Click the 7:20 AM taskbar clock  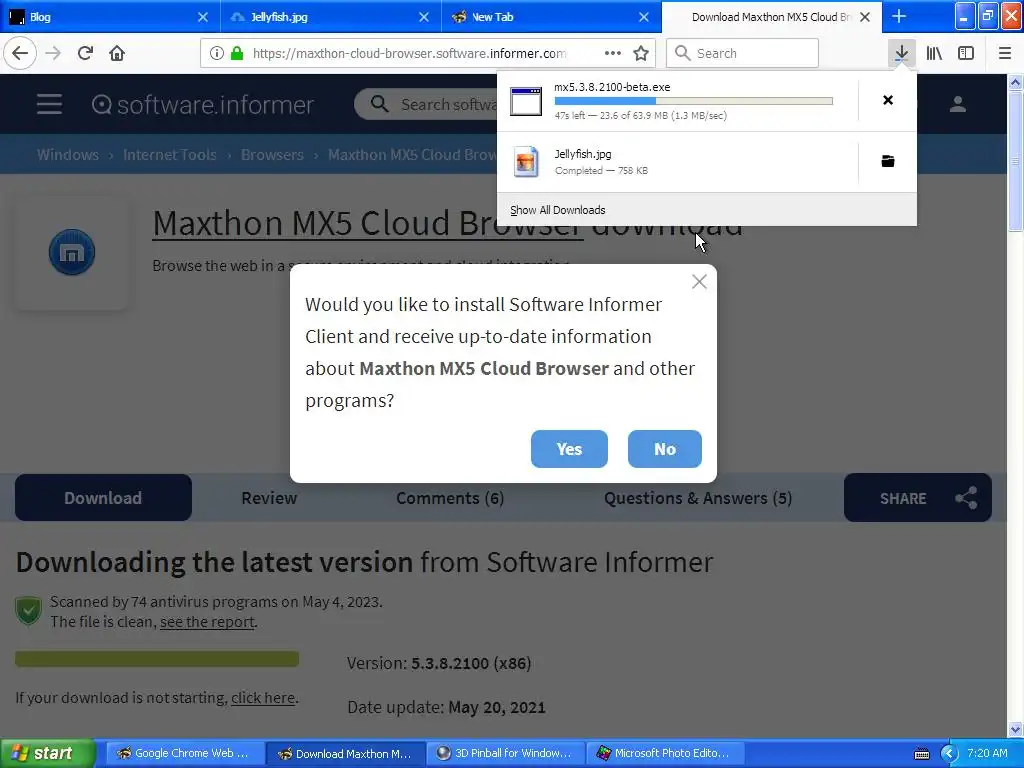click(987, 753)
